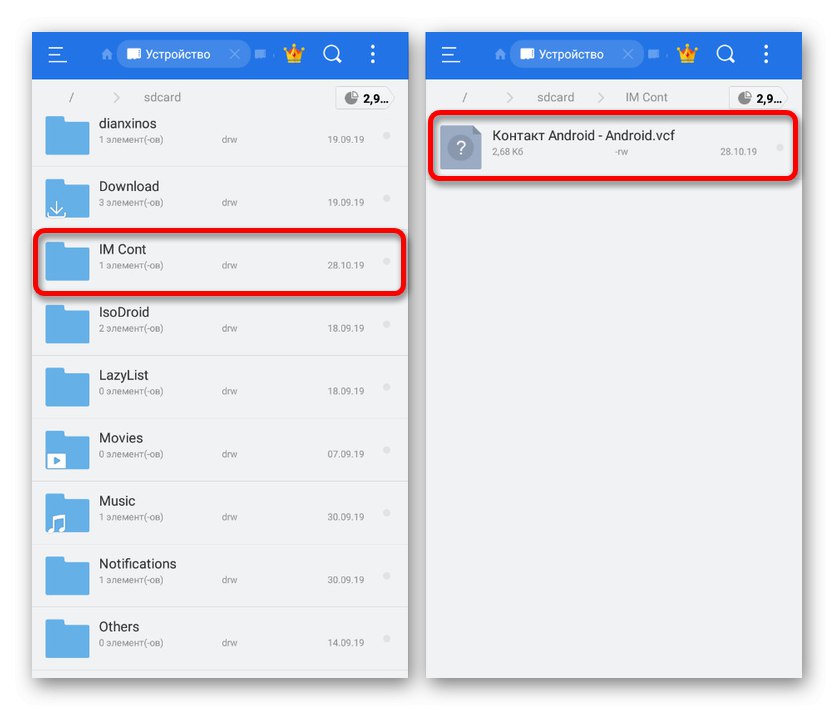The height and width of the screenshot is (710, 834).
Task: Click the Home icon in the toolbar
Action: 106,54
